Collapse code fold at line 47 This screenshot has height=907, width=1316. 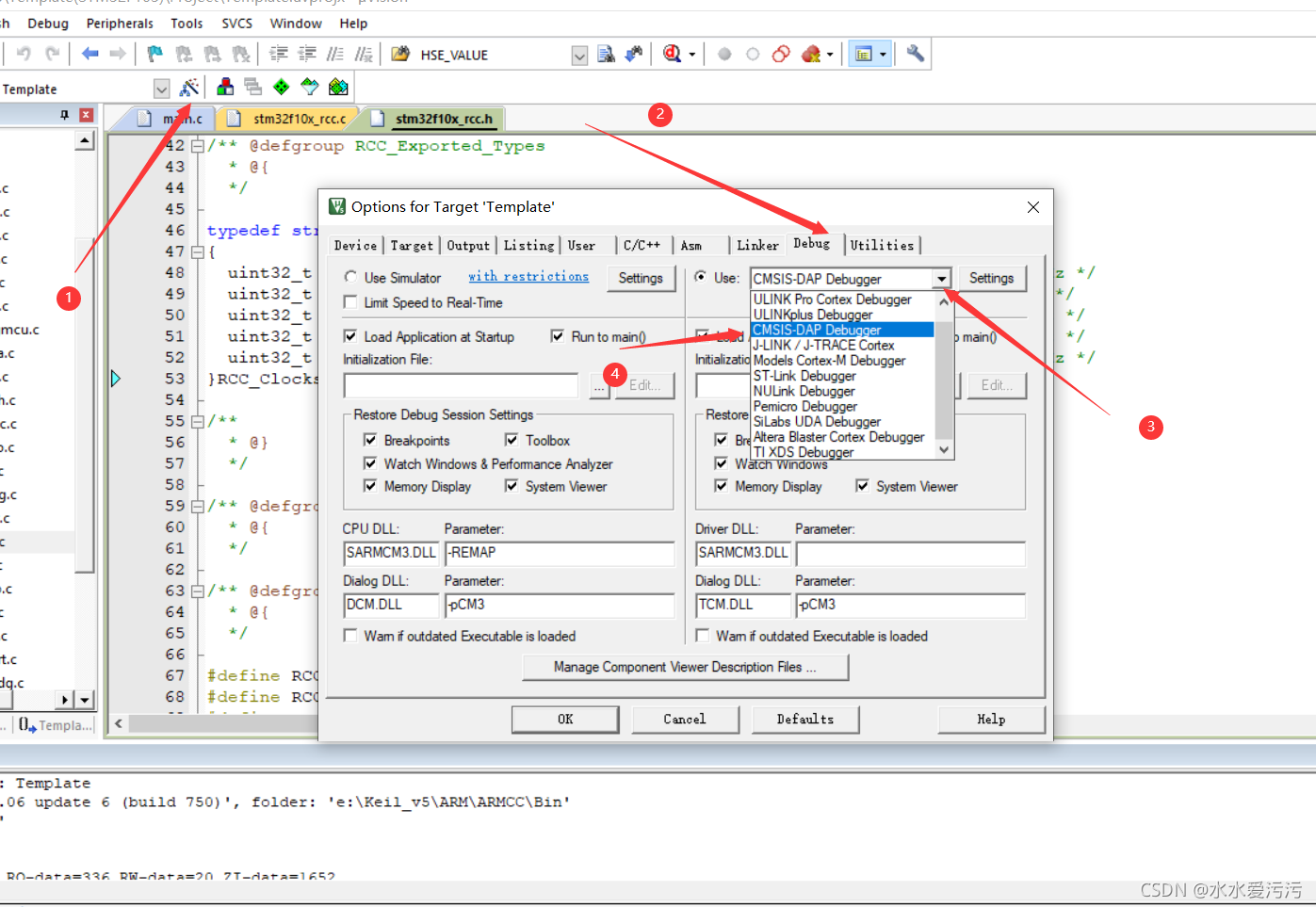[197, 251]
